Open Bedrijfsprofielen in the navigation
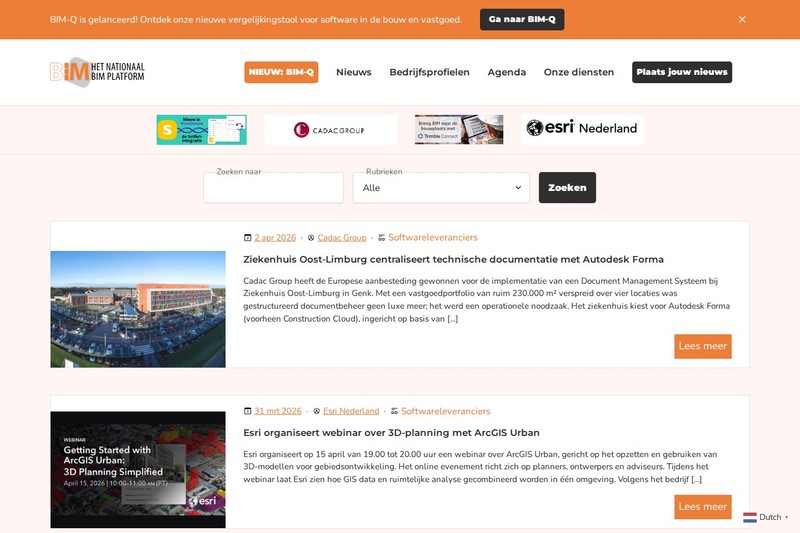 click(x=429, y=72)
